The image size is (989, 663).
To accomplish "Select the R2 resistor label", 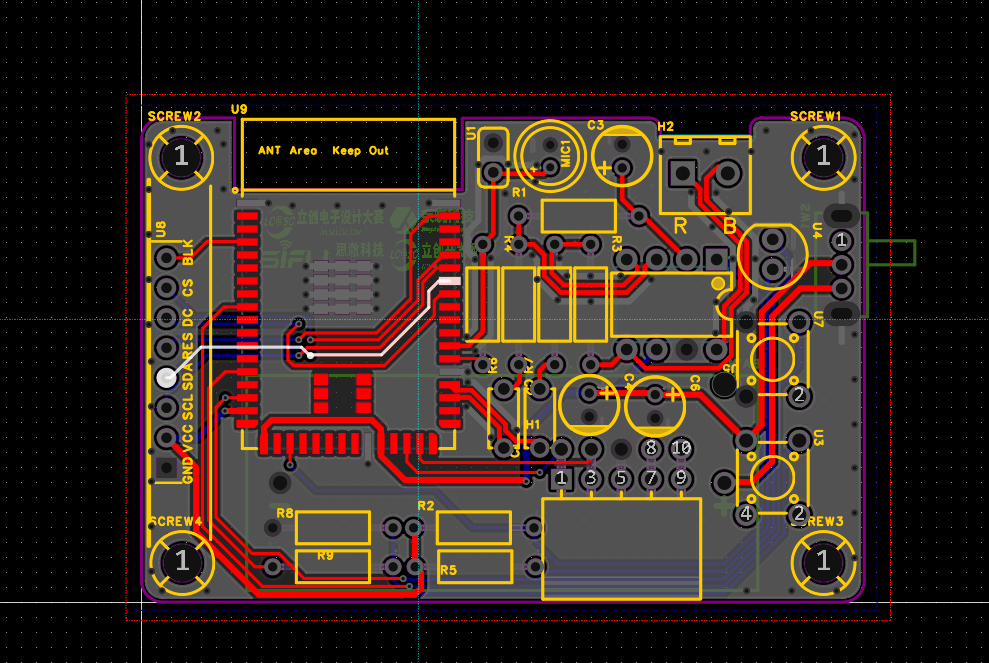I will pos(426,506).
